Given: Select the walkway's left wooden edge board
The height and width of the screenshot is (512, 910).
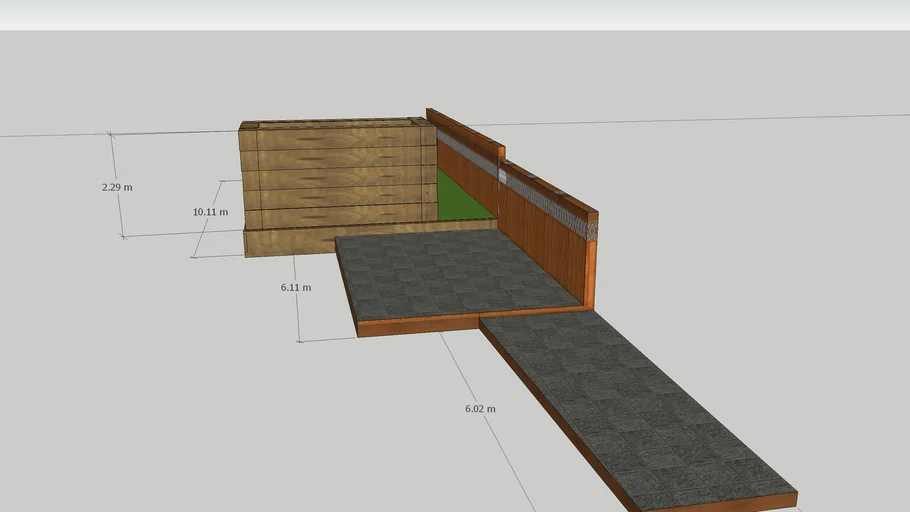Looking at the screenshot, I should pyautogui.click(x=550, y=410).
